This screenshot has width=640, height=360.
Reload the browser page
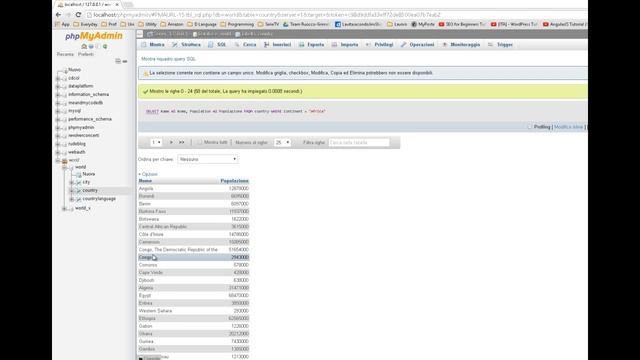(78, 15)
